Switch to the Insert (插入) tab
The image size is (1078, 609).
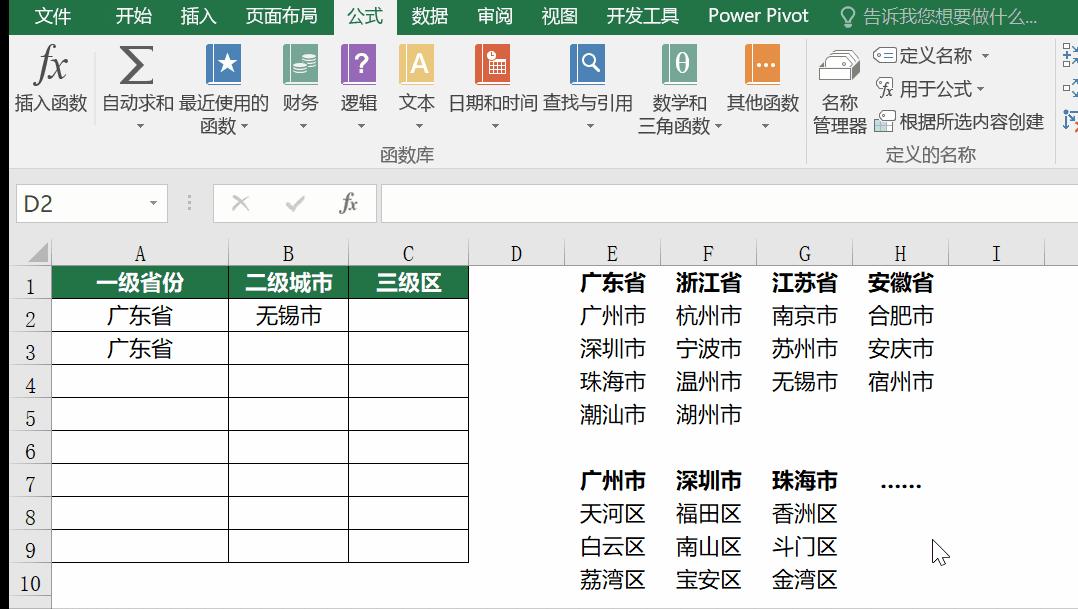(x=198, y=16)
